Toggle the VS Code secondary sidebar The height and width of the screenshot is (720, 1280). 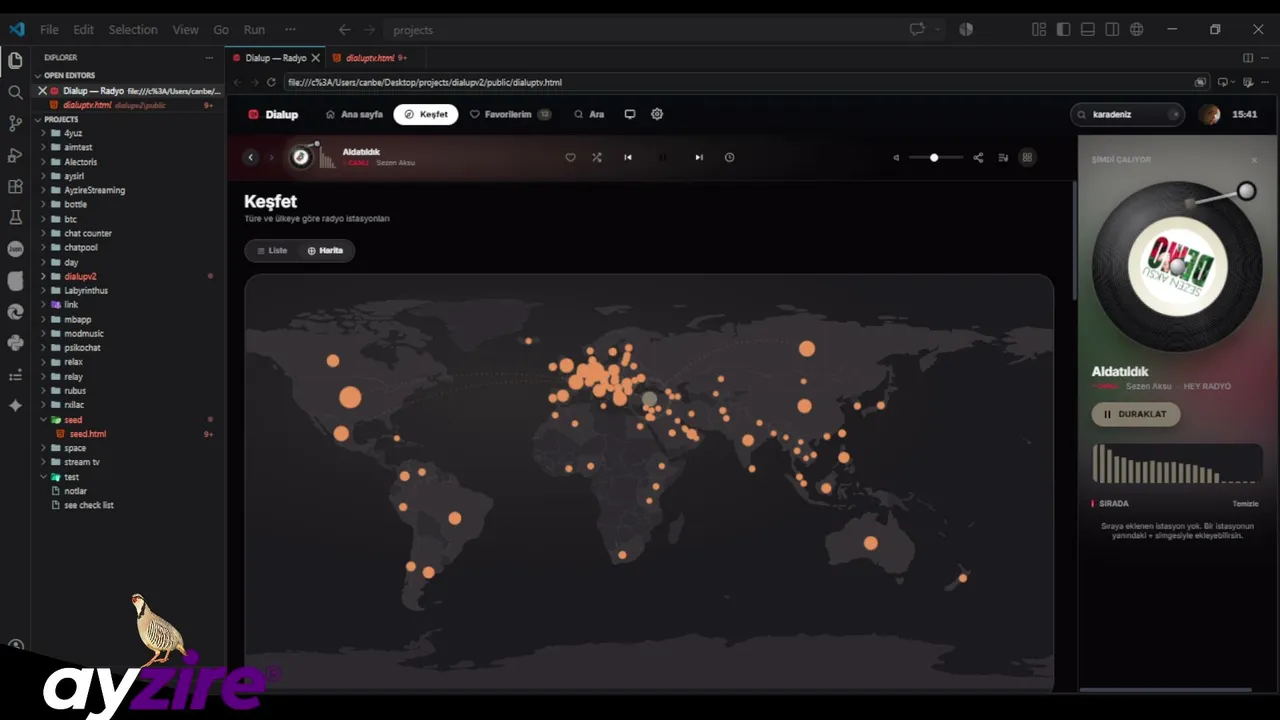[1112, 29]
